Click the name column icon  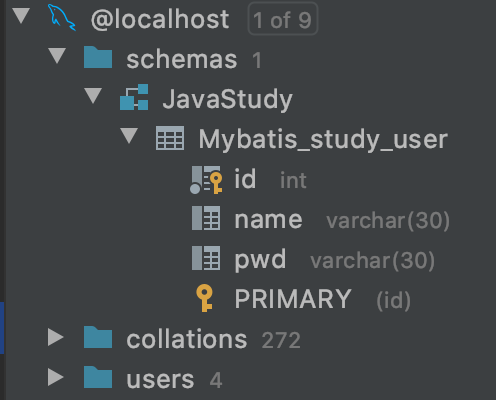coord(206,218)
